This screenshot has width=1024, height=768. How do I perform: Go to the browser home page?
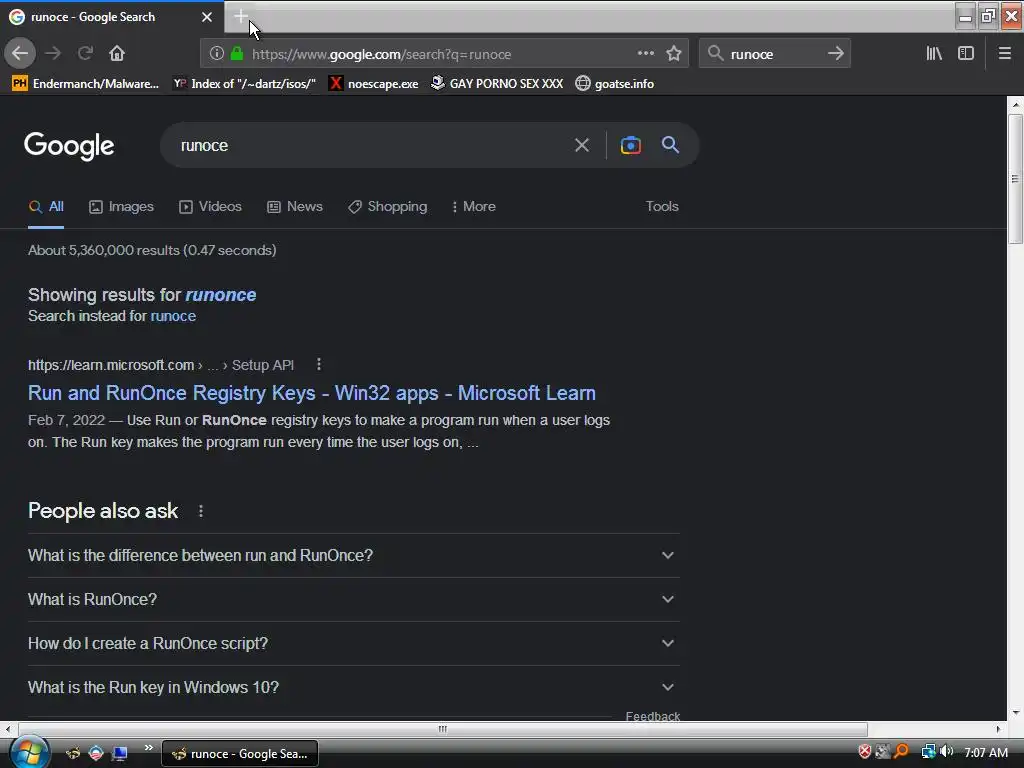pyautogui.click(x=117, y=54)
